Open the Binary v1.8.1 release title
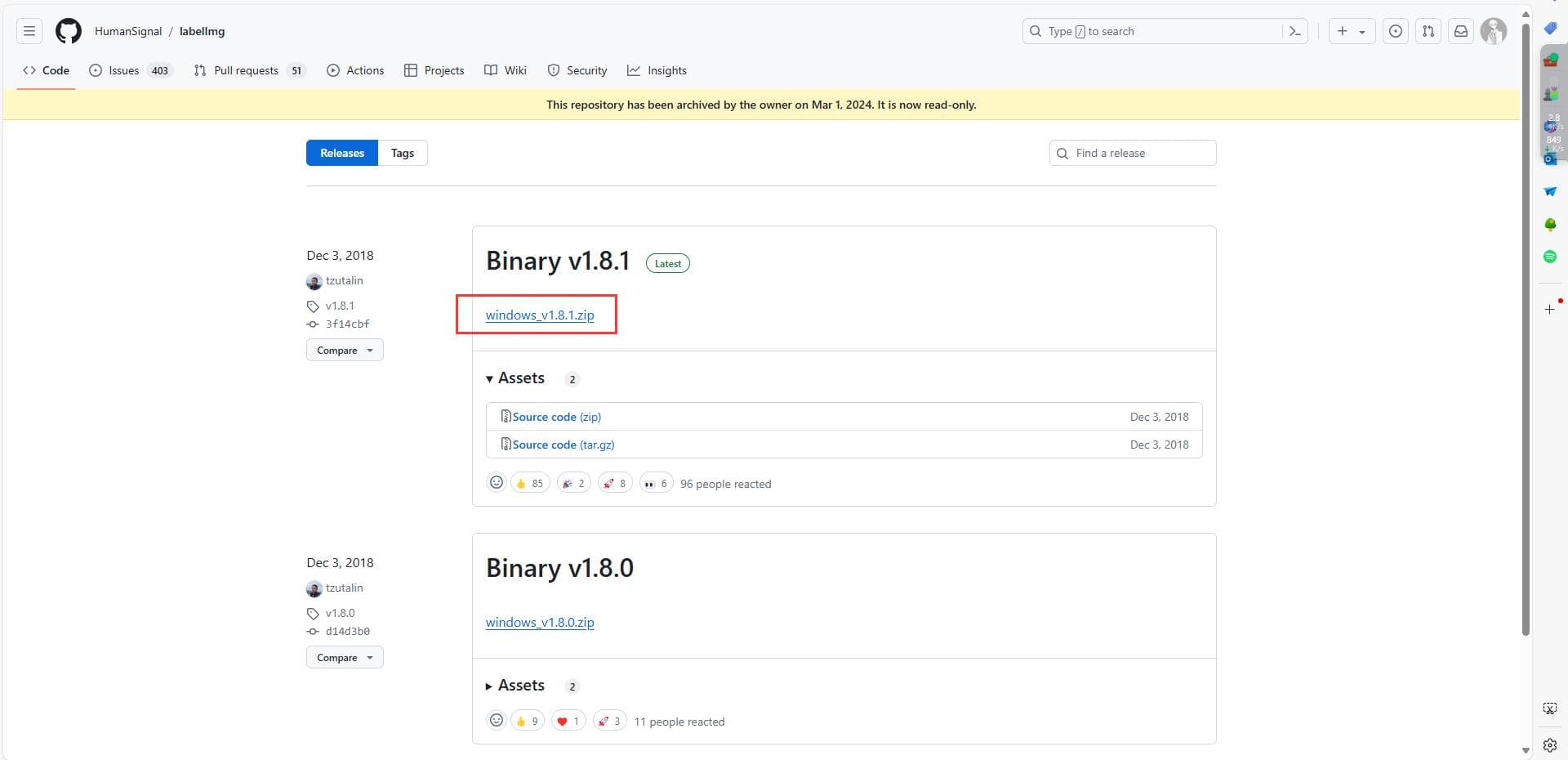 pyautogui.click(x=559, y=261)
